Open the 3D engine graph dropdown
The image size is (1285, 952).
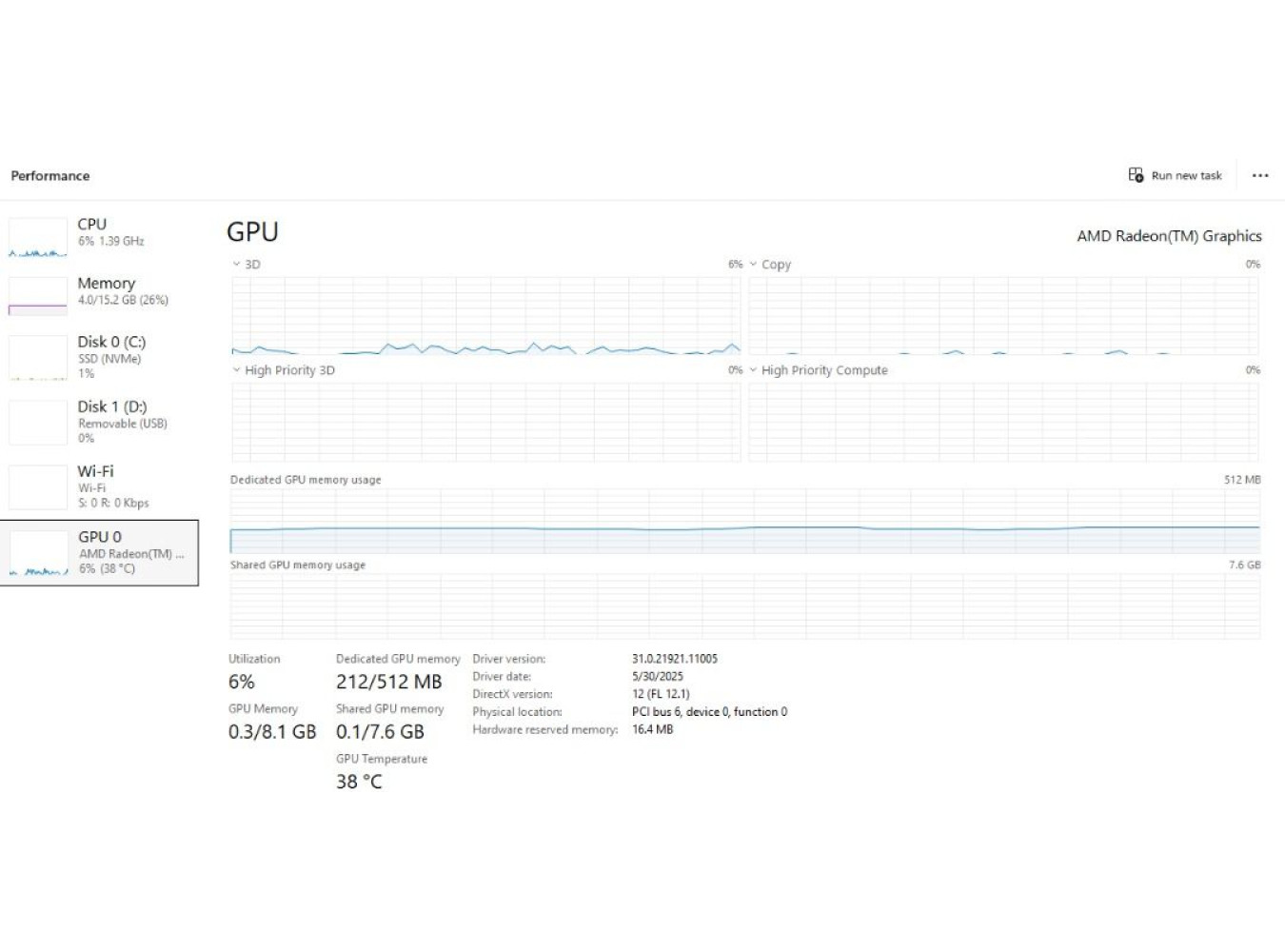click(x=237, y=265)
